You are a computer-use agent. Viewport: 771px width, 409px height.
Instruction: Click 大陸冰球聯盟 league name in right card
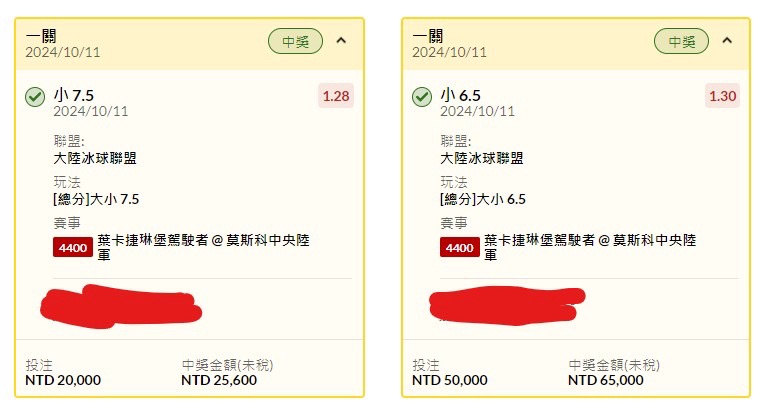pyautogui.click(x=482, y=157)
